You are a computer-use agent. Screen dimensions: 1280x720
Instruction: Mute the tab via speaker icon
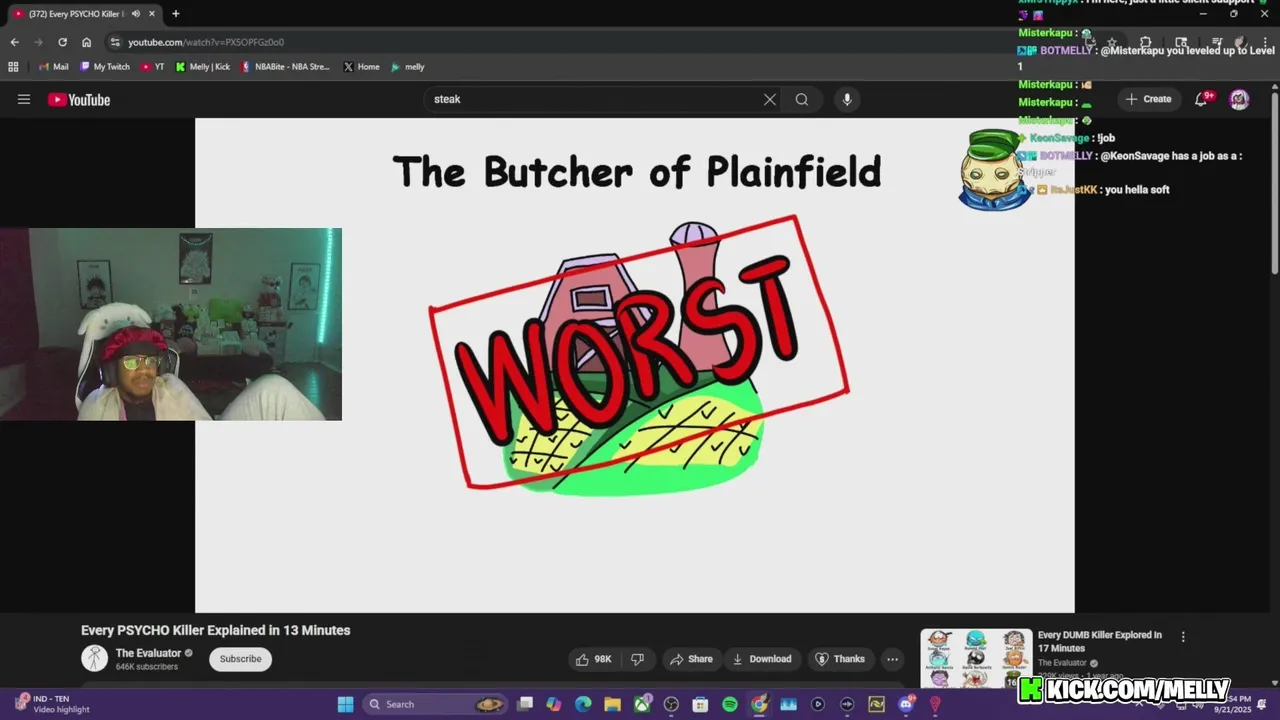[135, 14]
